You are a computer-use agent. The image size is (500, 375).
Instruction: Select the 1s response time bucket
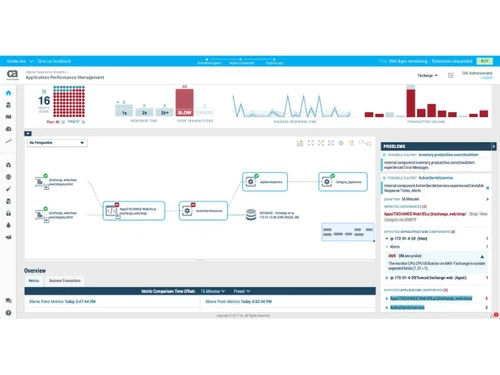pos(124,110)
